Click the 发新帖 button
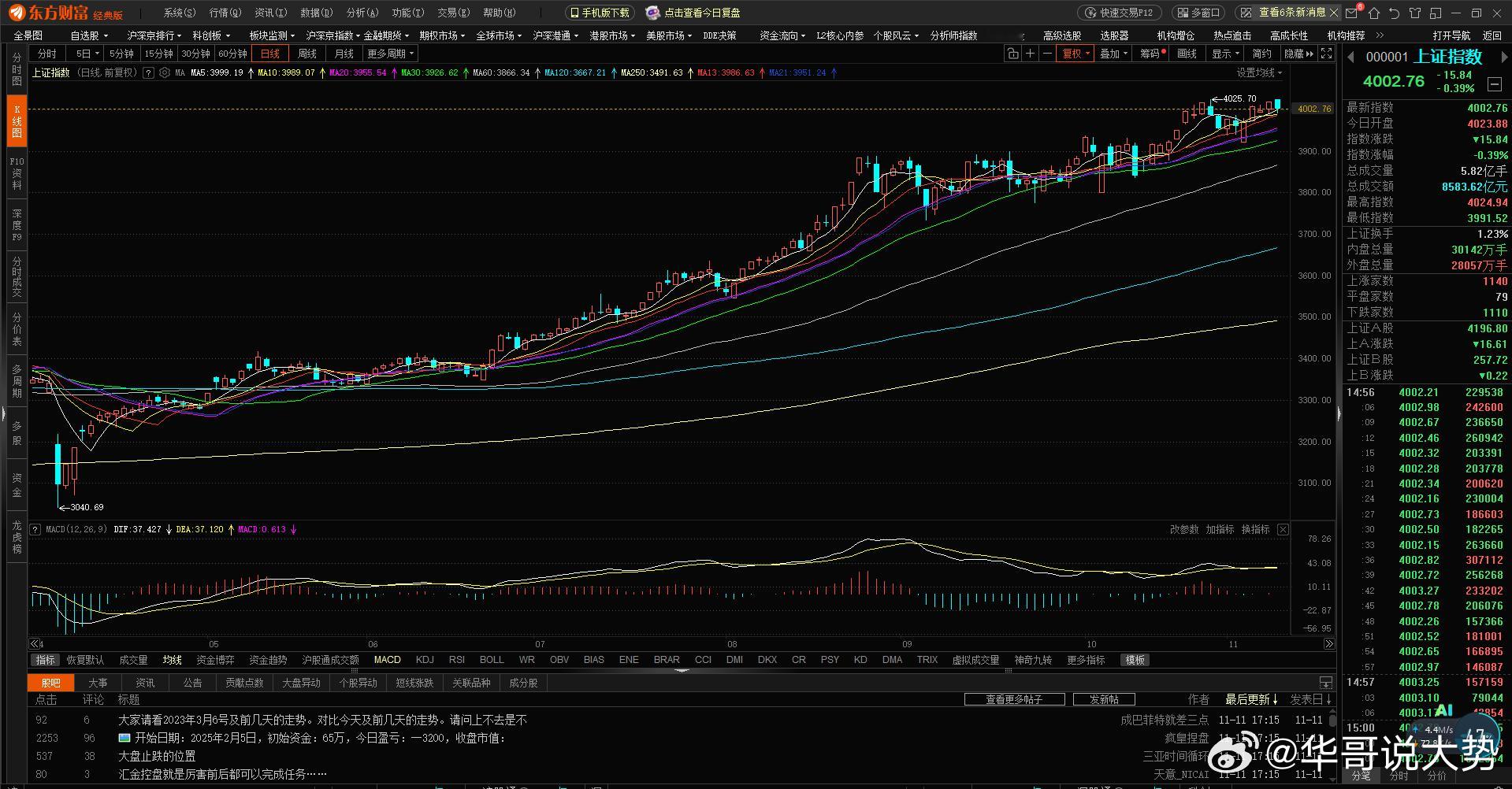This screenshot has width=1512, height=789. pyautogui.click(x=1104, y=699)
